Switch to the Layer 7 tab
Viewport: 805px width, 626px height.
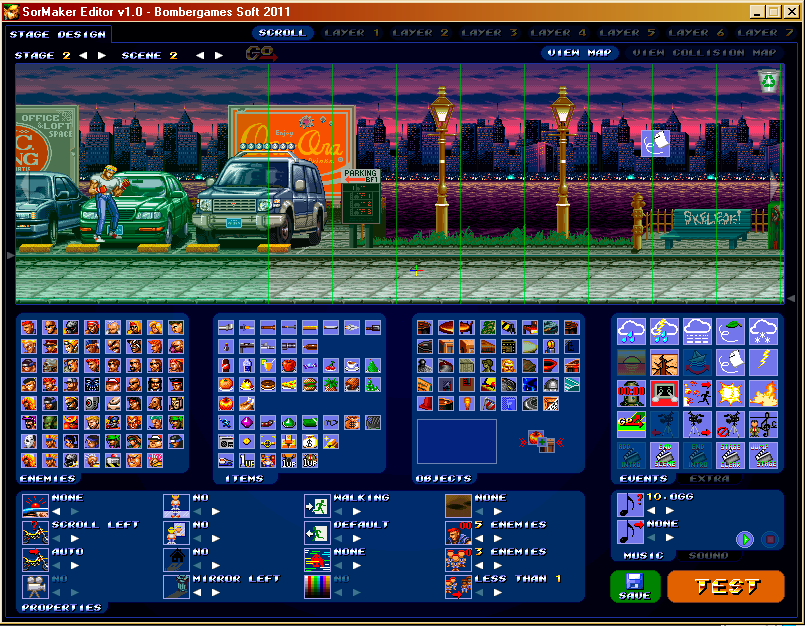(x=765, y=33)
